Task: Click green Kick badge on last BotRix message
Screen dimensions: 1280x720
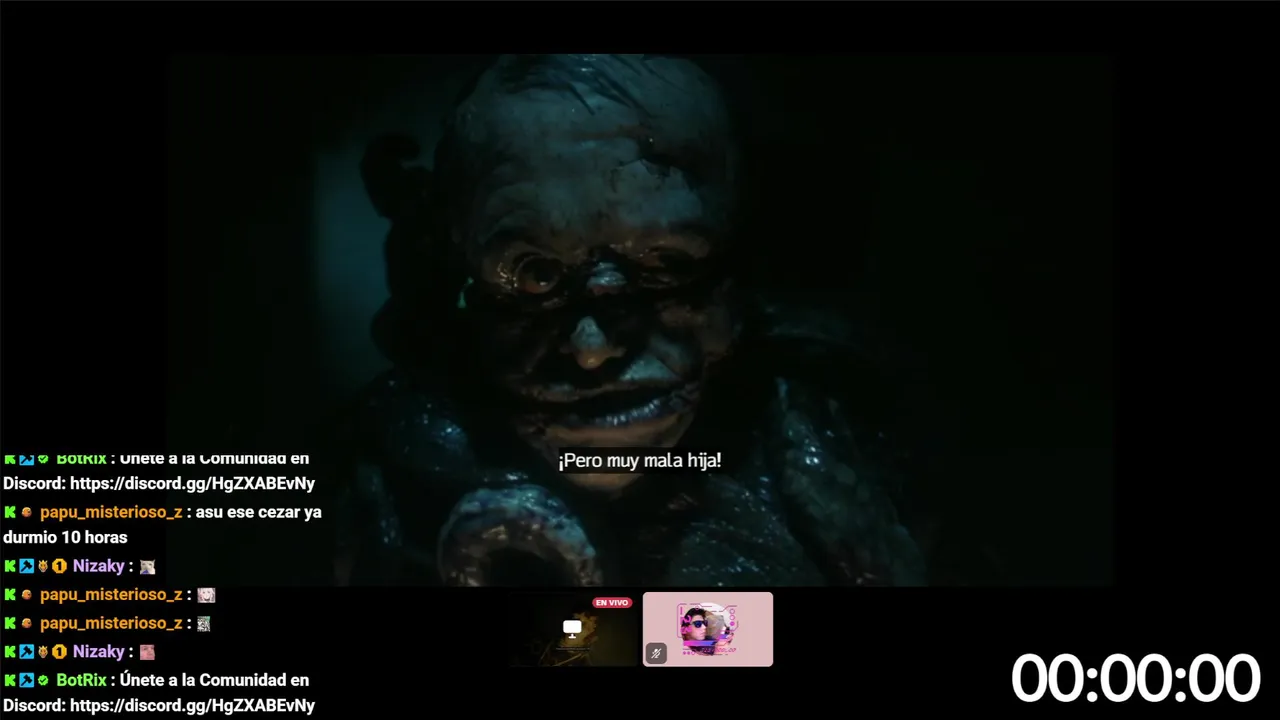Action: [10, 680]
